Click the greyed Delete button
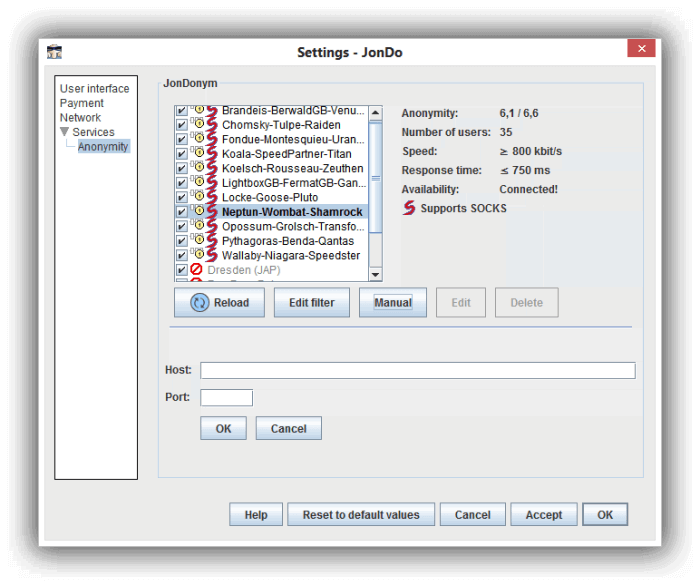This screenshot has height=585, width=700. point(527,302)
